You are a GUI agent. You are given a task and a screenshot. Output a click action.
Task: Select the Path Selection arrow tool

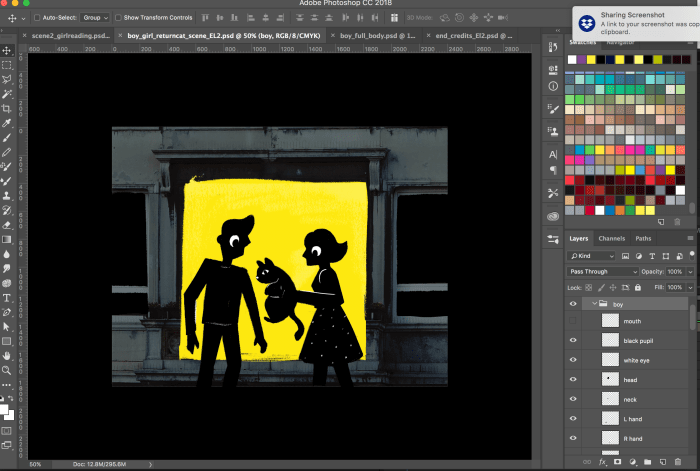7,327
